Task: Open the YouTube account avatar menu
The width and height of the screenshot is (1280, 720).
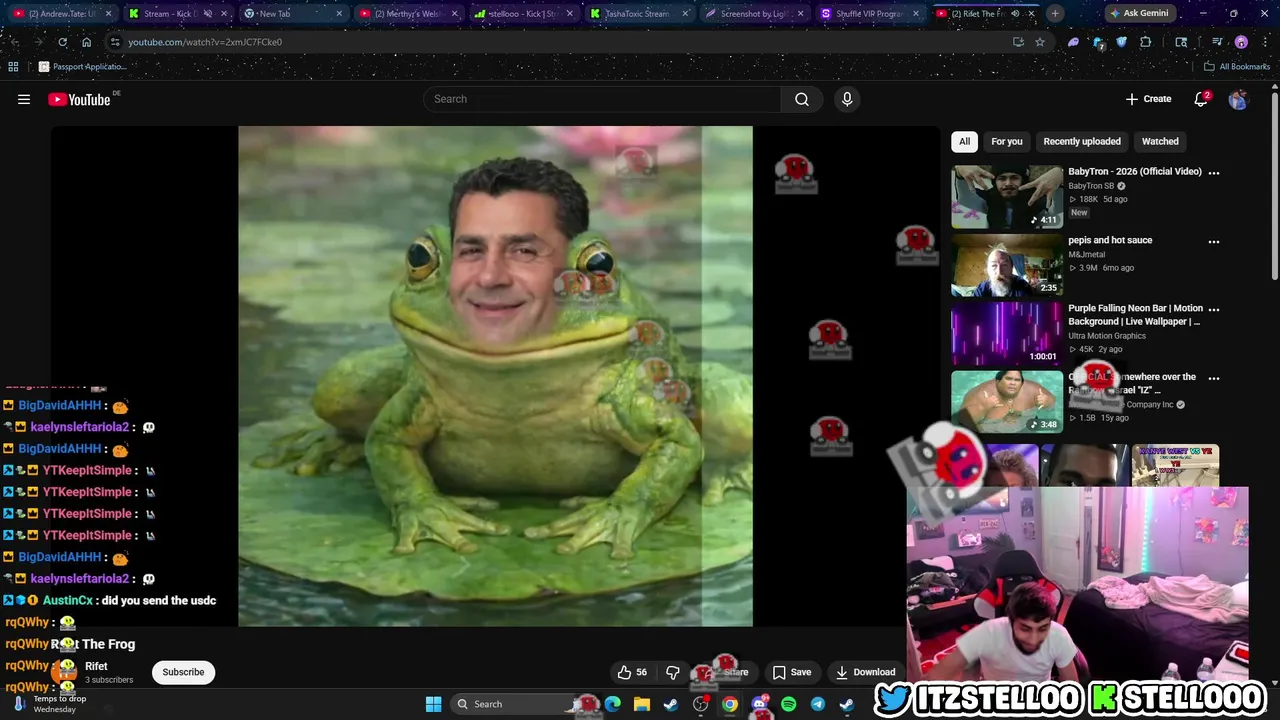Action: pyautogui.click(x=1238, y=99)
